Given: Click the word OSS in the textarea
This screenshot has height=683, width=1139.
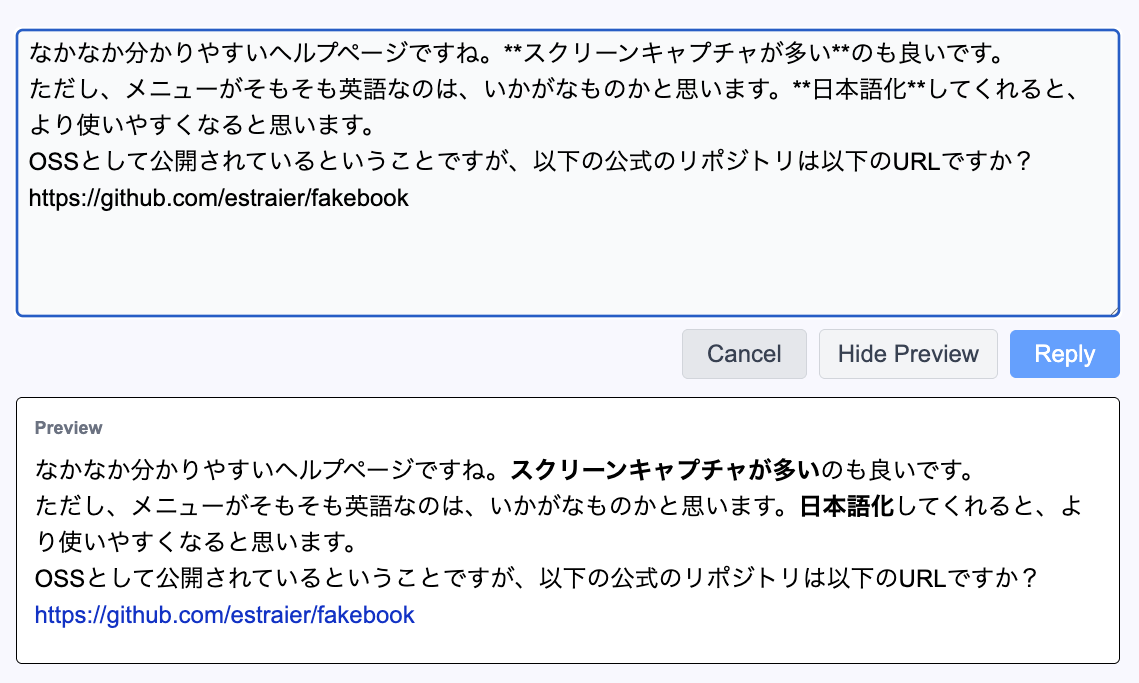Looking at the screenshot, I should (x=51, y=161).
